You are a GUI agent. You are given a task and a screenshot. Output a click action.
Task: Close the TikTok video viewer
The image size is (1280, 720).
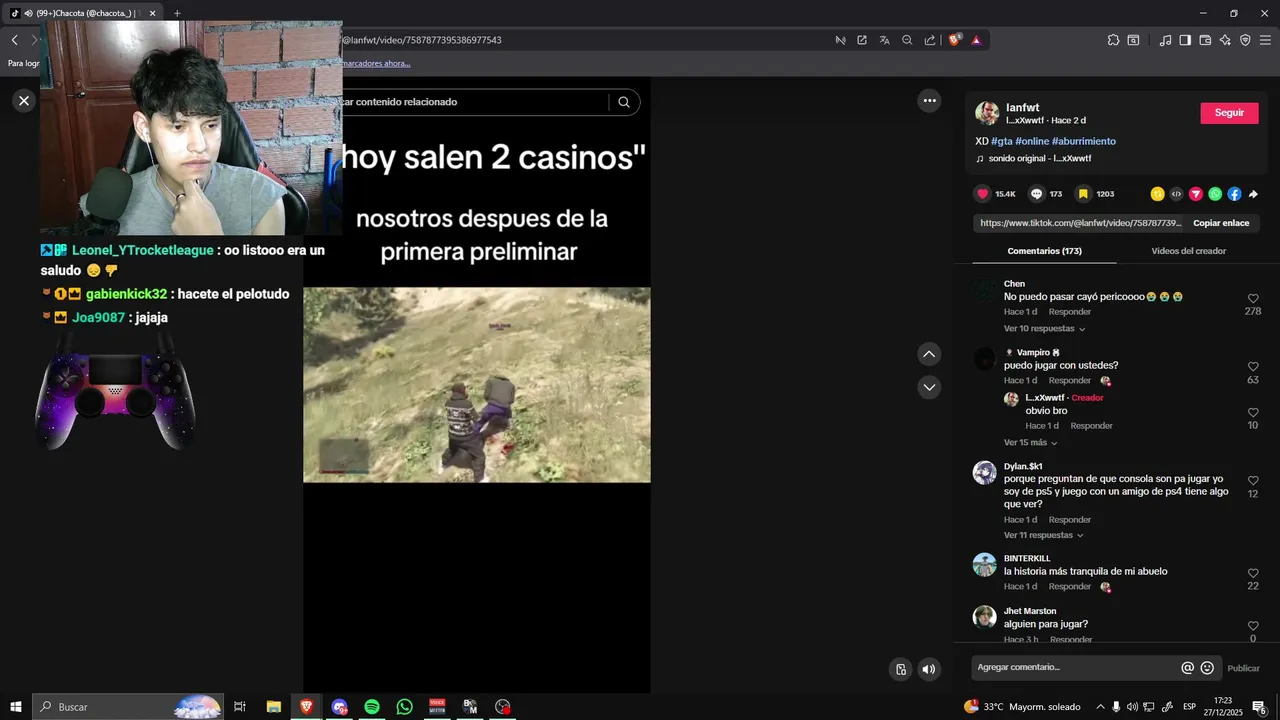24,100
